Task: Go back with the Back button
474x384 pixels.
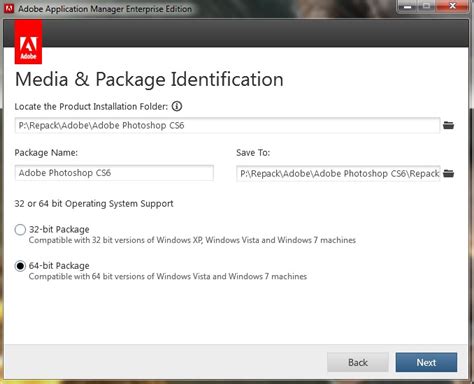Action: pos(358,362)
